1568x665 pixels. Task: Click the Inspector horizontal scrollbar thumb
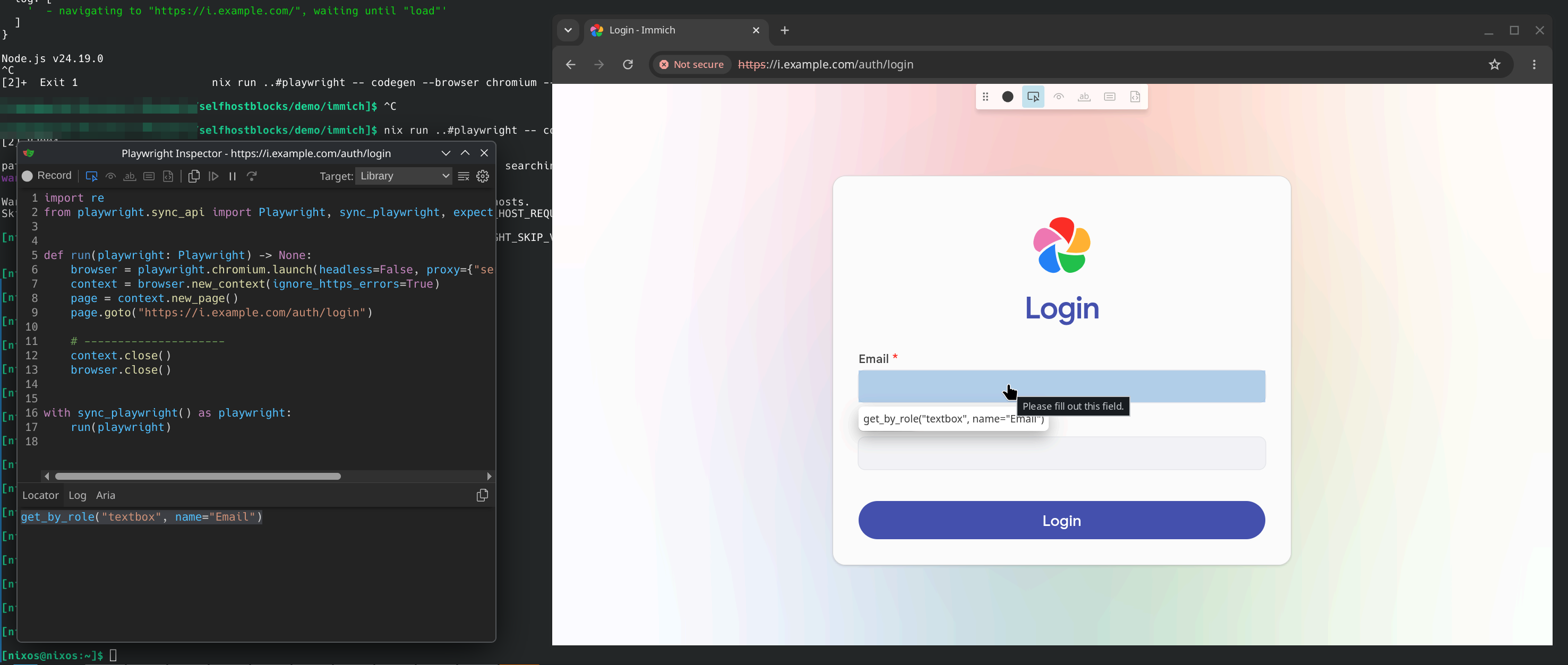(x=198, y=477)
